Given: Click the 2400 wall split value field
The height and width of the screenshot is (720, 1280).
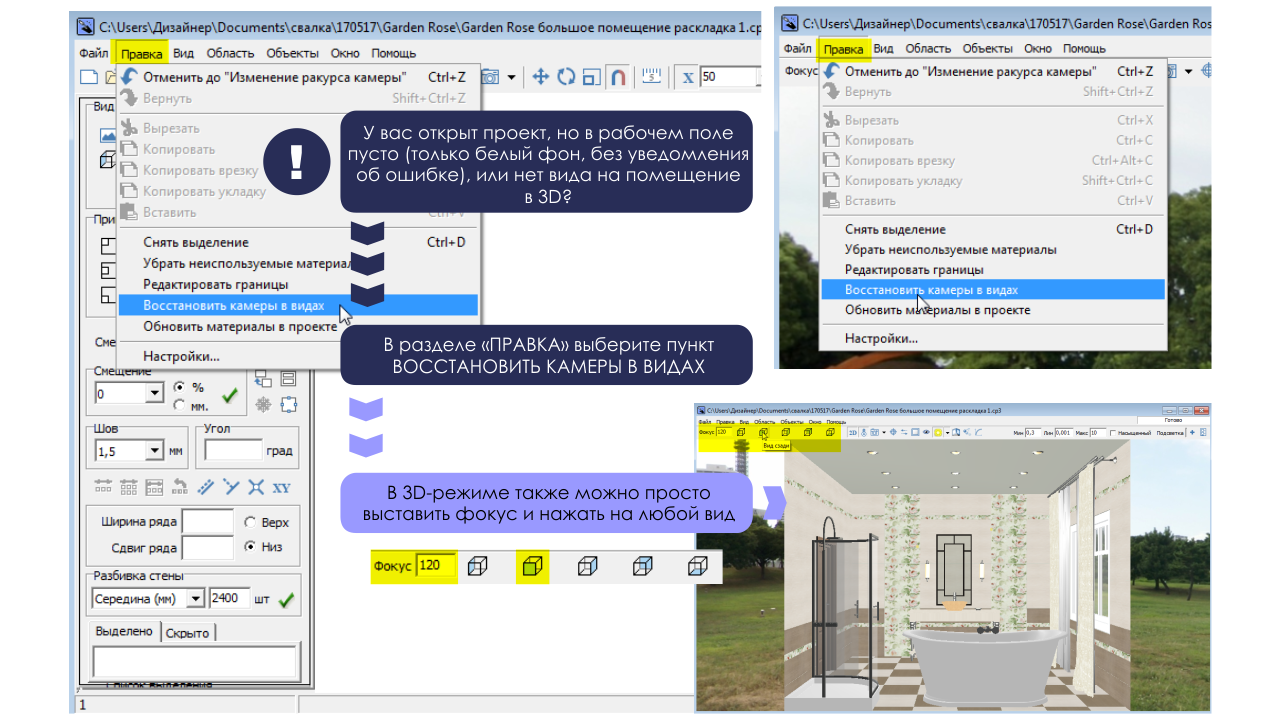Looking at the screenshot, I should (230, 598).
